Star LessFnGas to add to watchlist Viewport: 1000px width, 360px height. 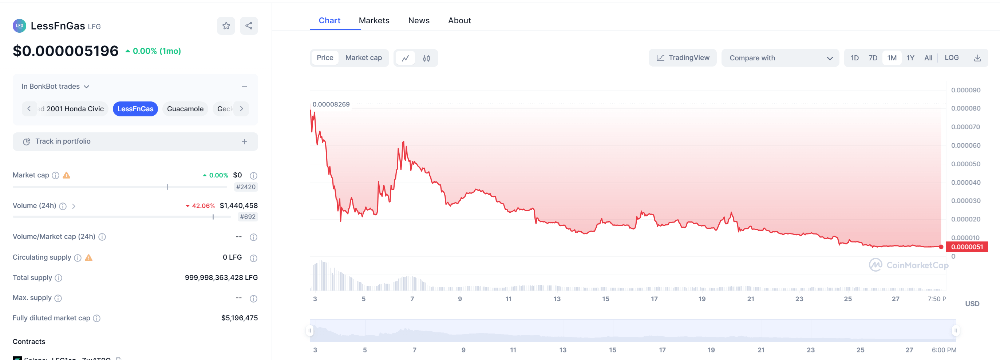coord(226,26)
